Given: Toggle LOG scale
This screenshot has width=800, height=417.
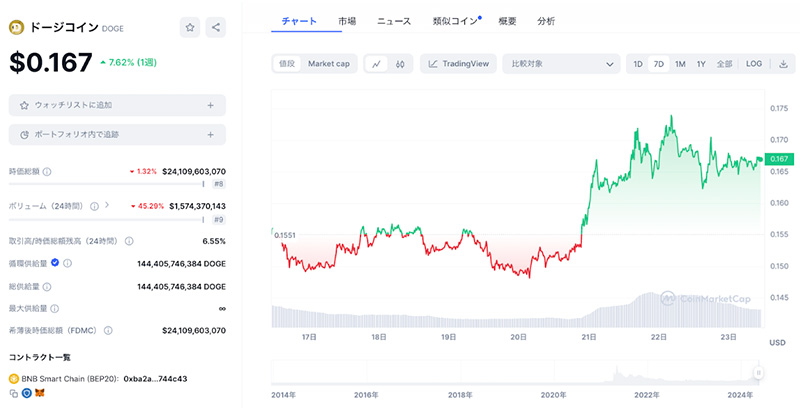Looking at the screenshot, I should tap(754, 64).
